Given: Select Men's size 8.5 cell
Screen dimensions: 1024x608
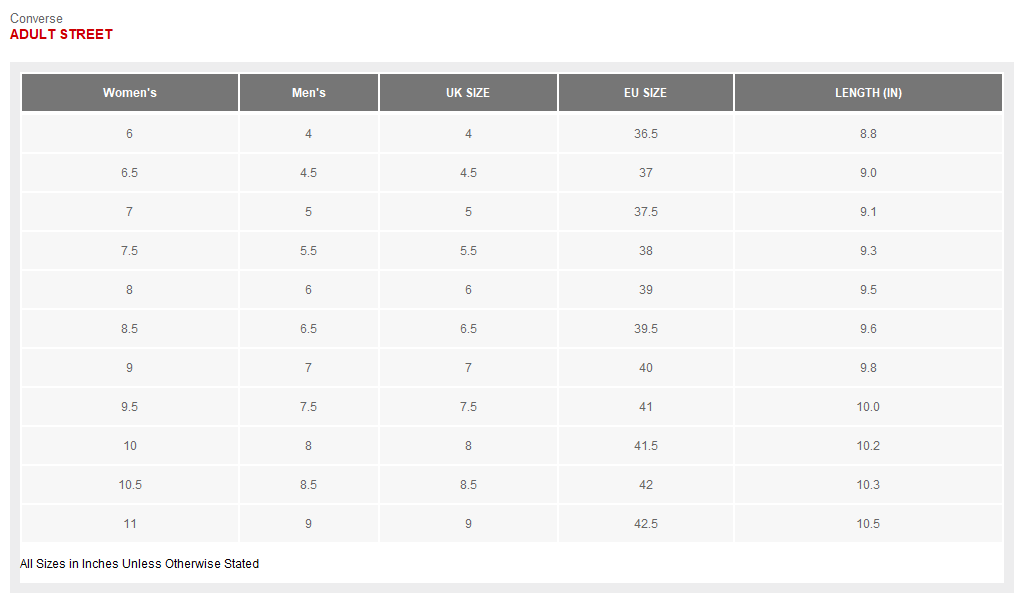Looking at the screenshot, I should tap(308, 485).
